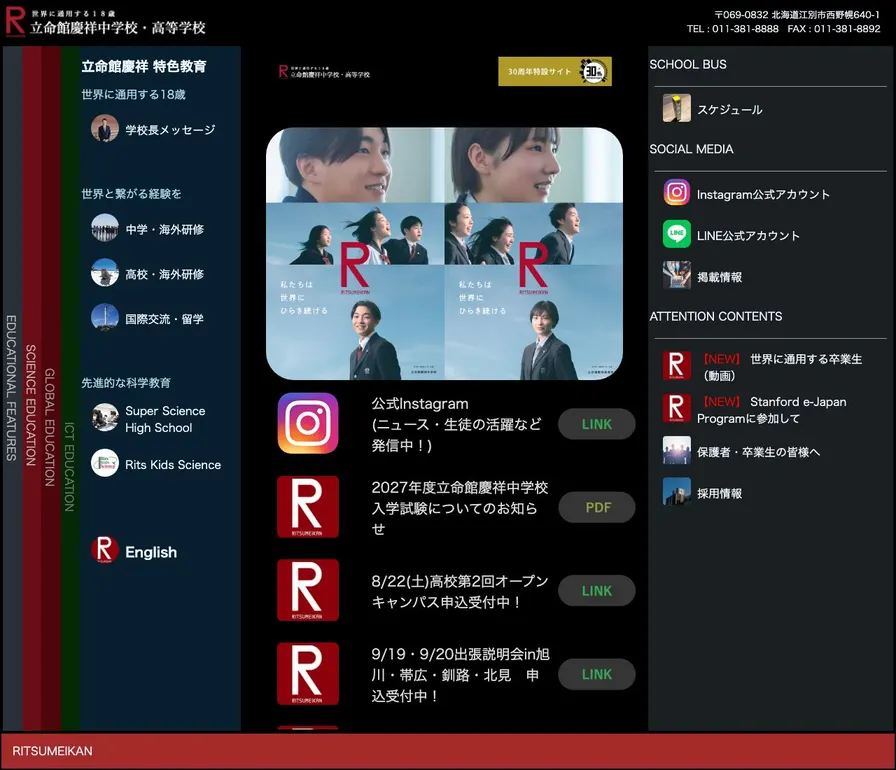This screenshot has height=770, width=896.
Task: Open Rits Kids Science text link
Action: click(173, 464)
